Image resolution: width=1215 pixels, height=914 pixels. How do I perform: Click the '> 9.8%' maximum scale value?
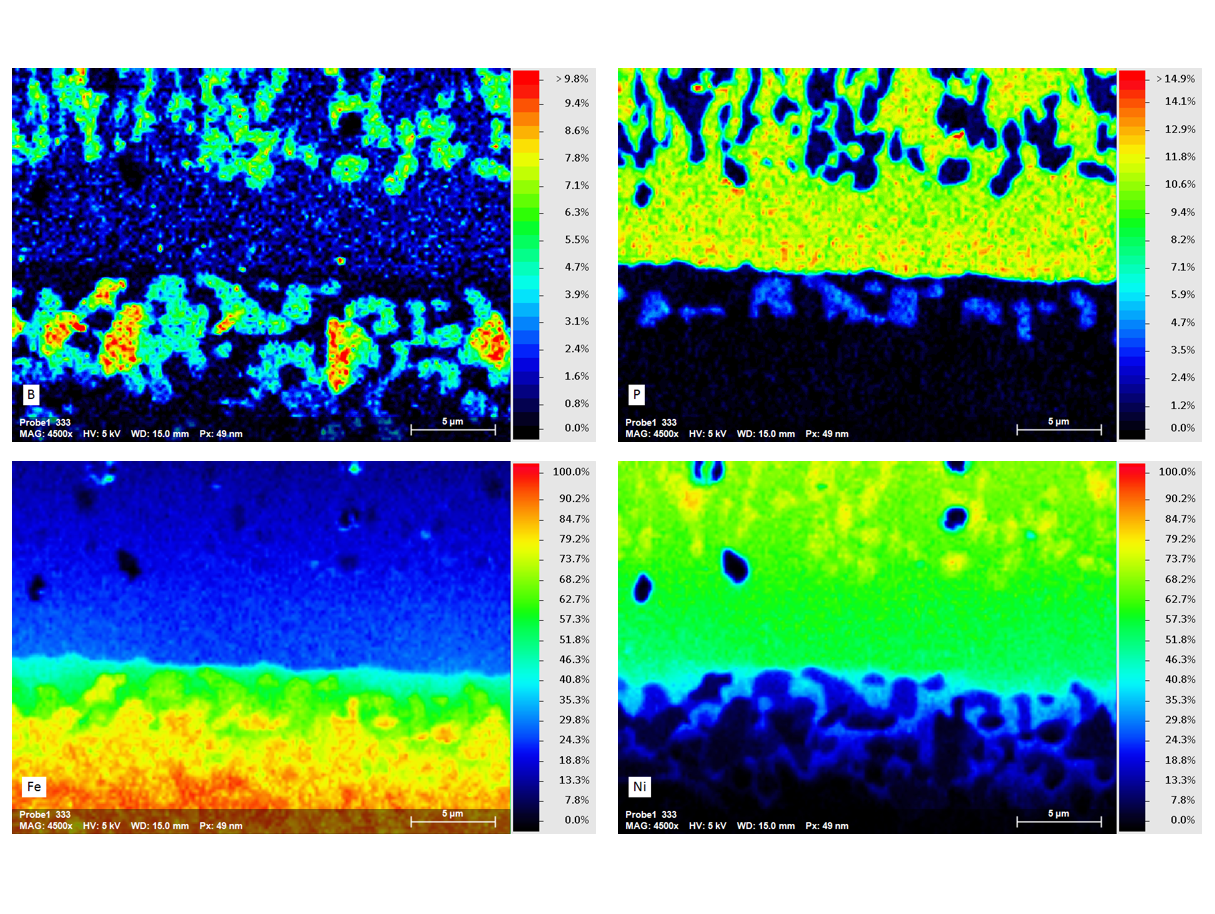[x=570, y=77]
